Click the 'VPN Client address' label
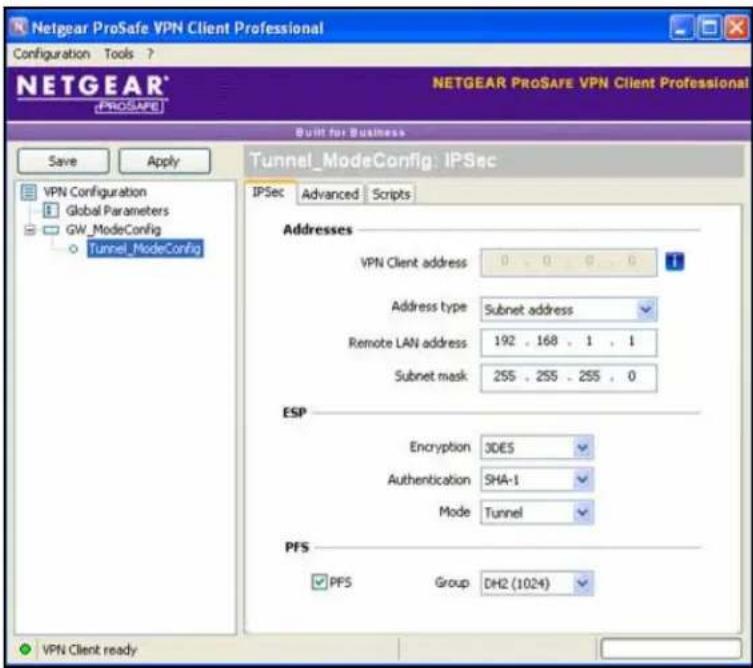The height and width of the screenshot is (668, 753). pos(413,263)
